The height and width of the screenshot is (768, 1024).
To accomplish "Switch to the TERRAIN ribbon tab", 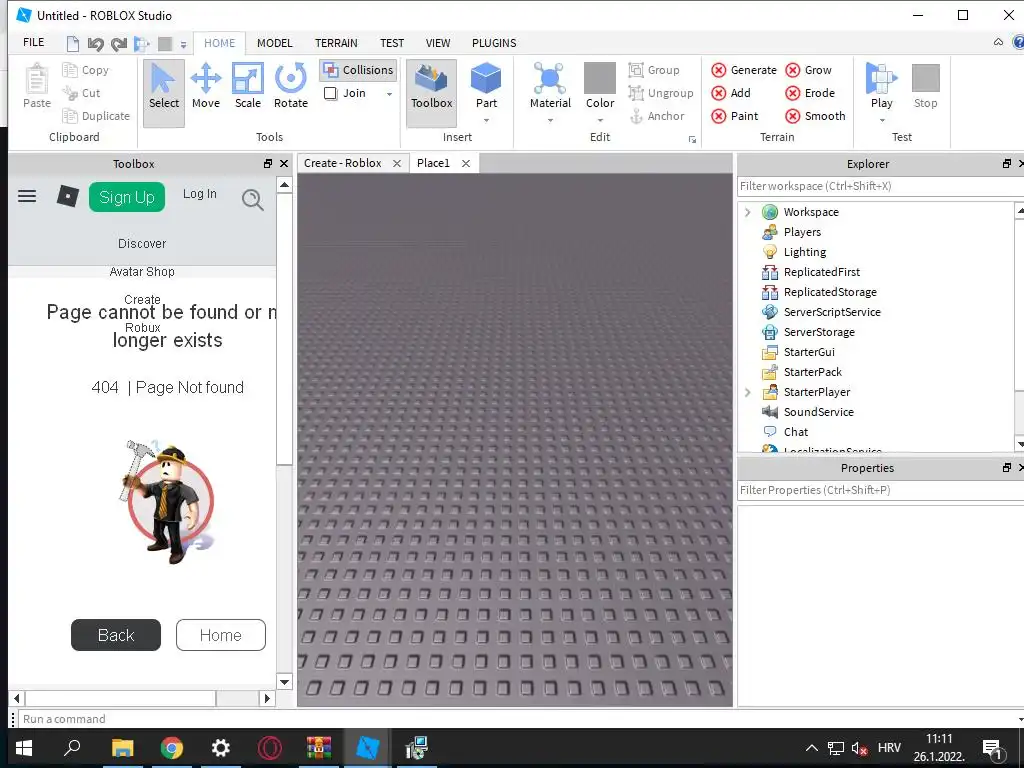I will tap(336, 43).
